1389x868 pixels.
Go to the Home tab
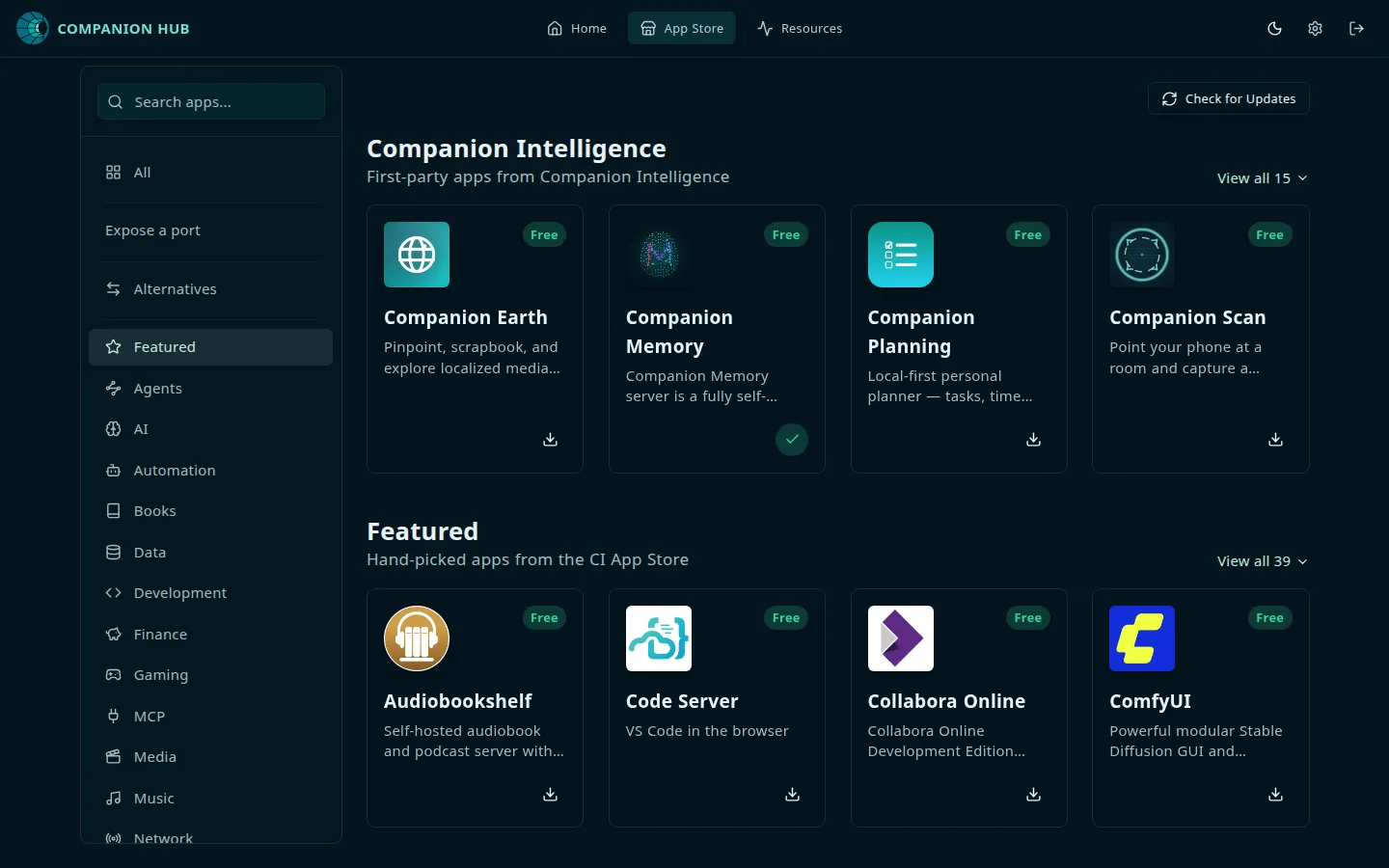[x=577, y=29]
